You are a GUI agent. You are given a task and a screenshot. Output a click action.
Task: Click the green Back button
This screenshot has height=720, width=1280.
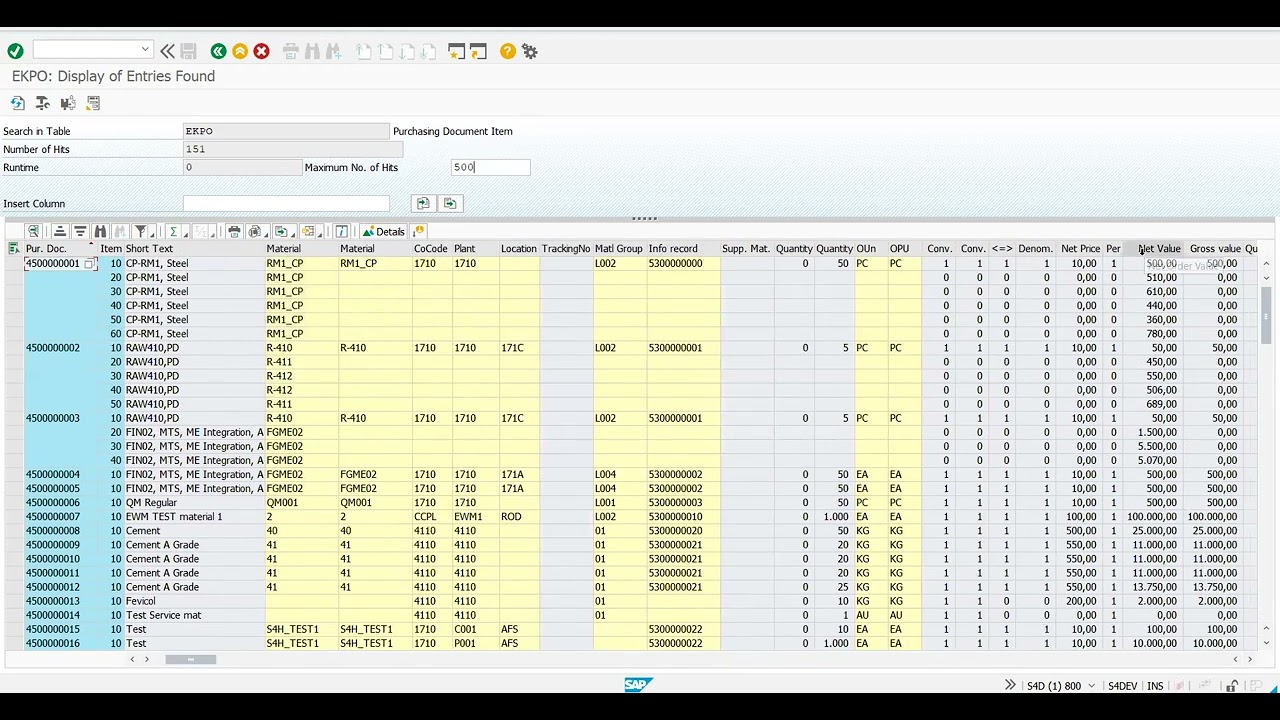coord(218,51)
